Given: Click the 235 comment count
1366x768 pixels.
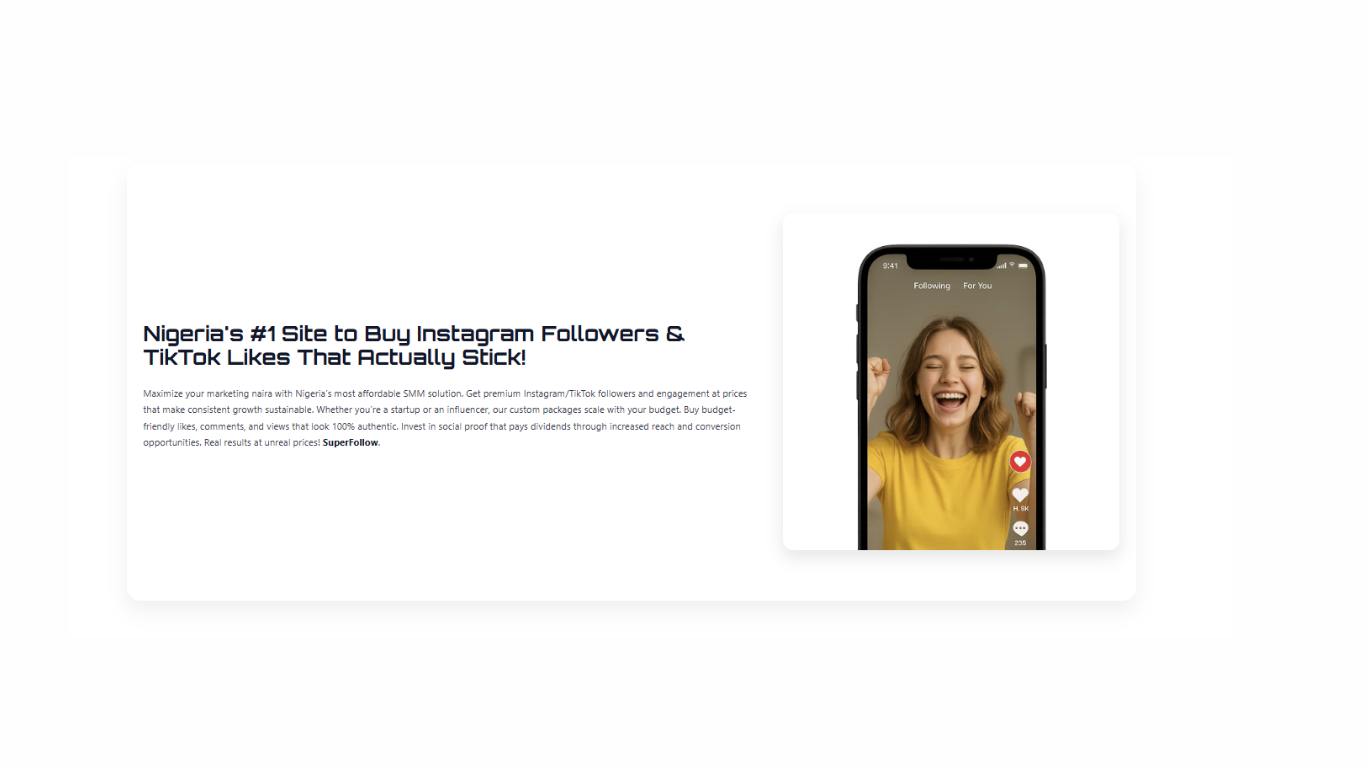Looking at the screenshot, I should [1020, 543].
